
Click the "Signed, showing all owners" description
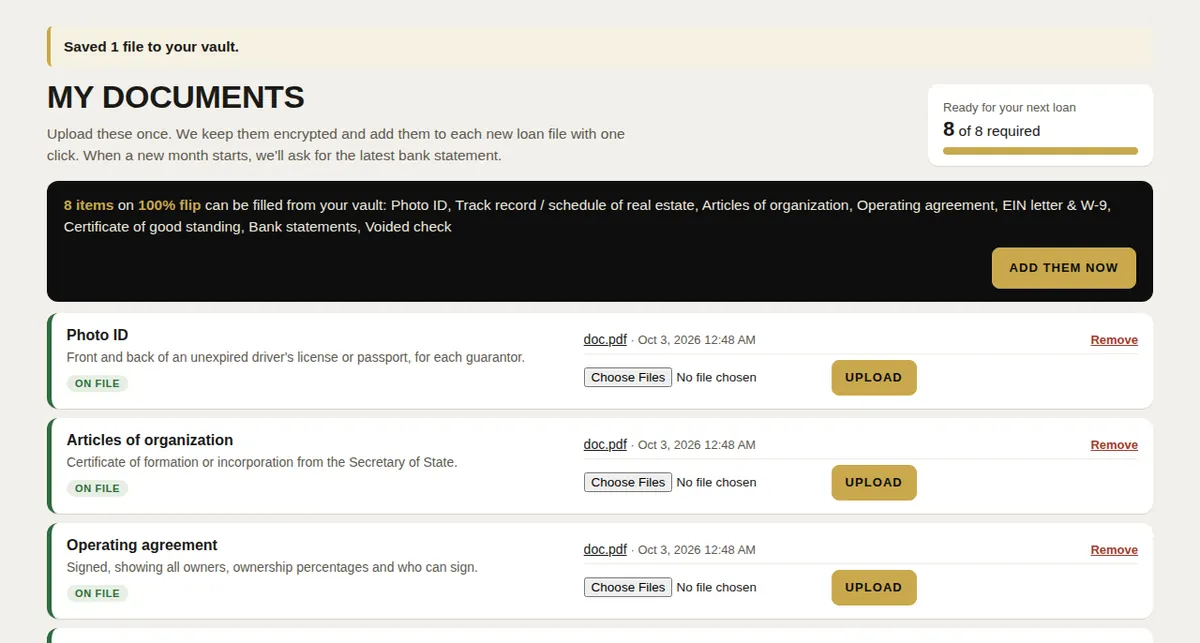[x=272, y=567]
